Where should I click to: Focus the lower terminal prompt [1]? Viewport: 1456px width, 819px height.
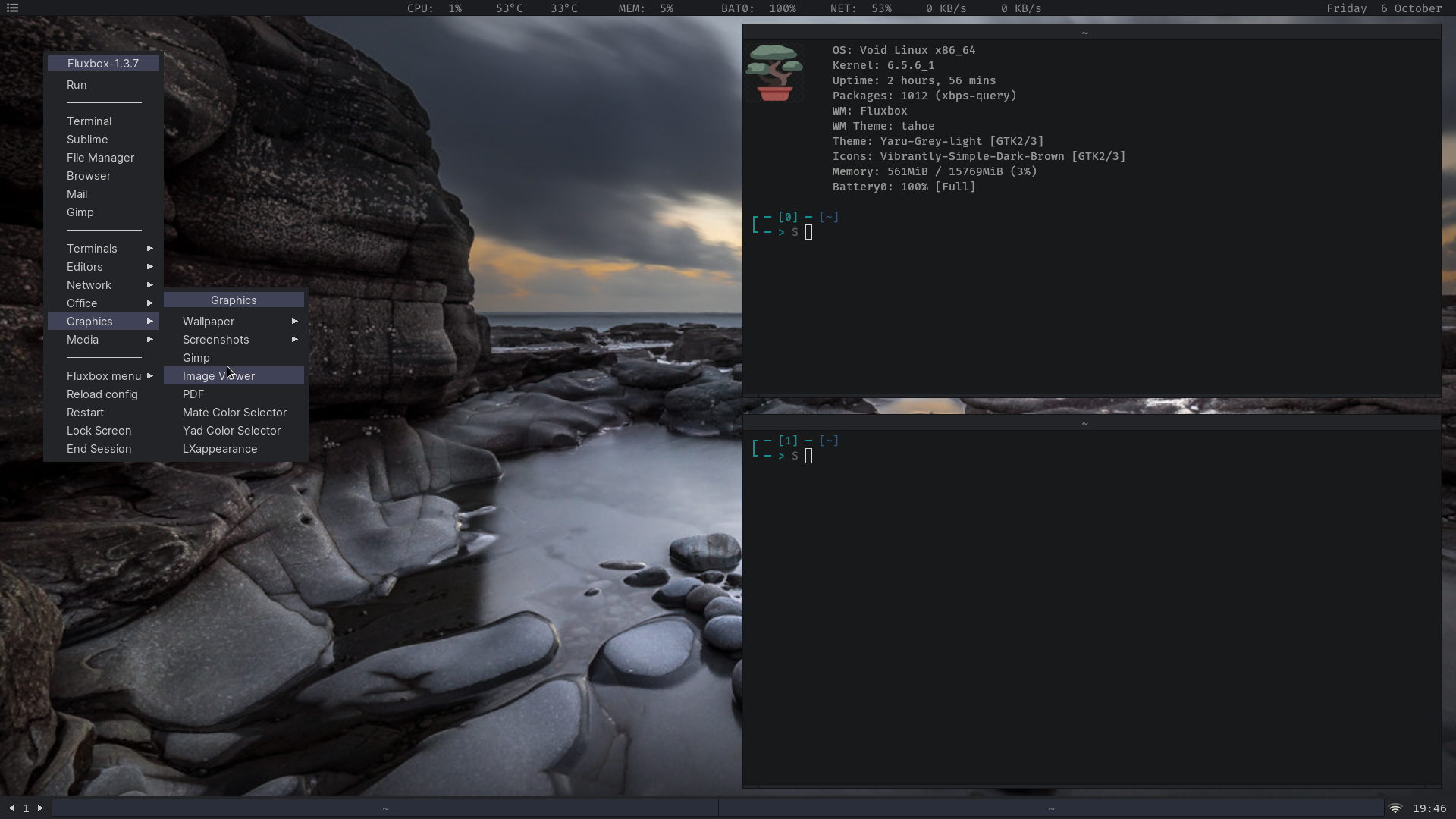coord(795,448)
